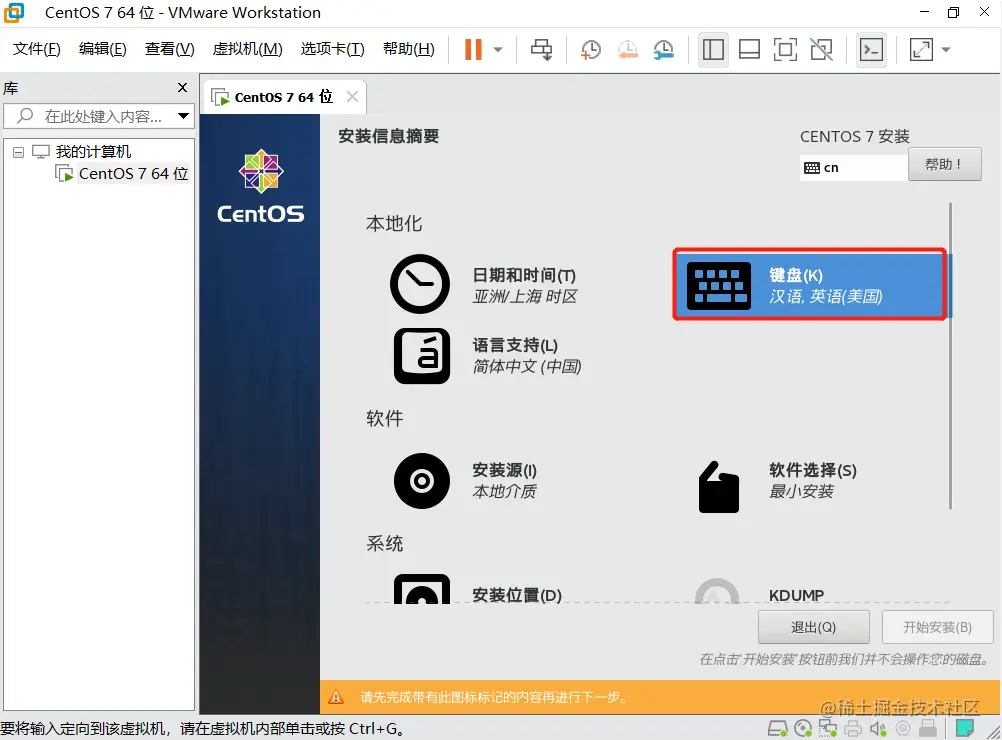The width and height of the screenshot is (1002, 740).
Task: Click the webcam status bar icon
Action: click(903, 728)
